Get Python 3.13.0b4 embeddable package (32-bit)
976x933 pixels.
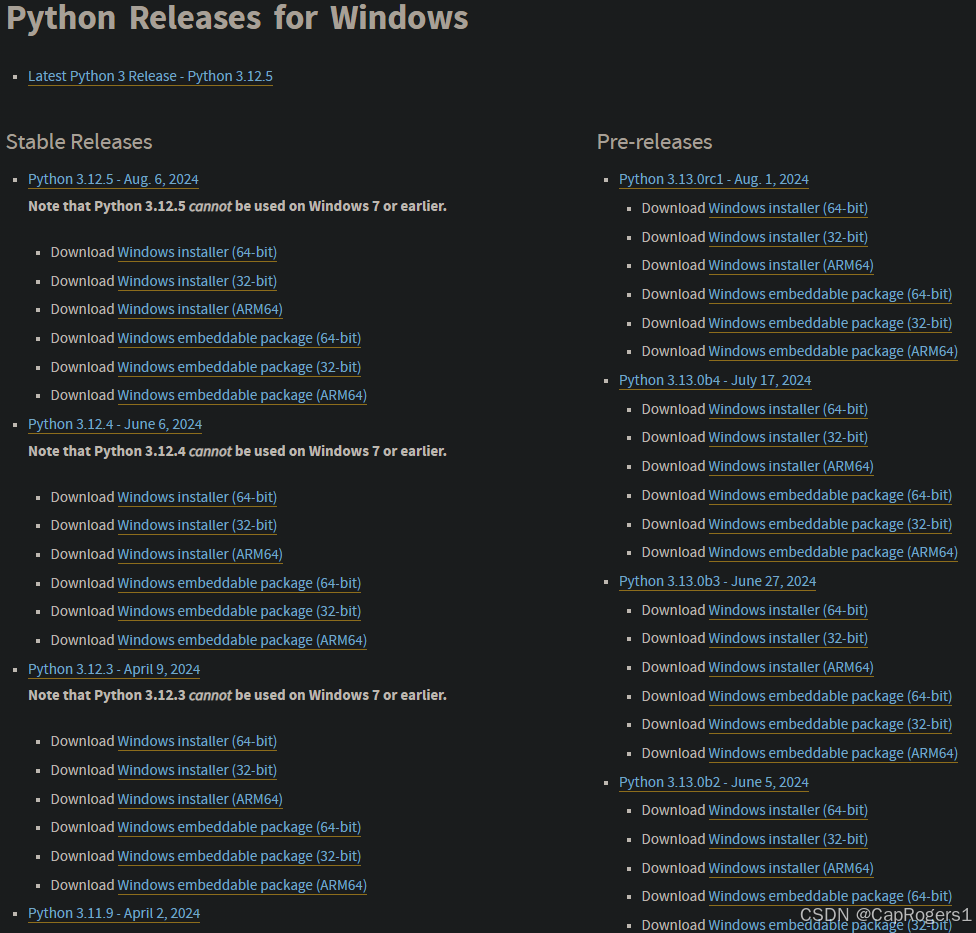830,525
